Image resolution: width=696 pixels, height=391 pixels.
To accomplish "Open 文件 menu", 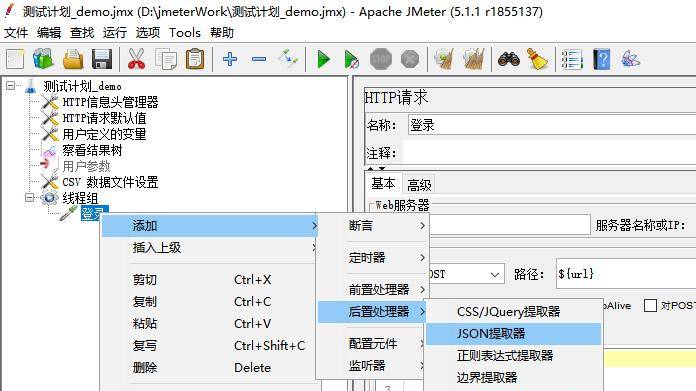I will pos(16,32).
